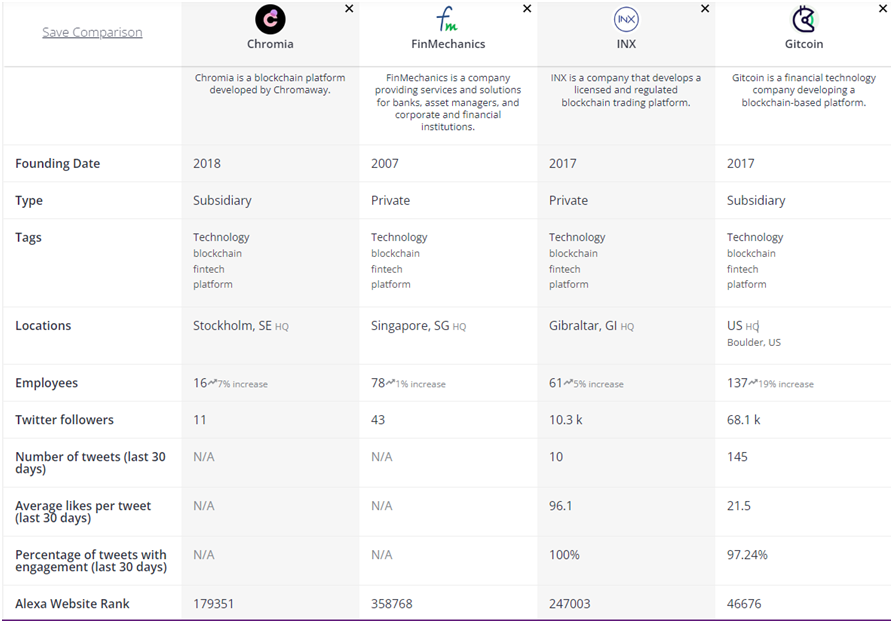
Task: Open the Chromia company name link
Action: click(270, 44)
